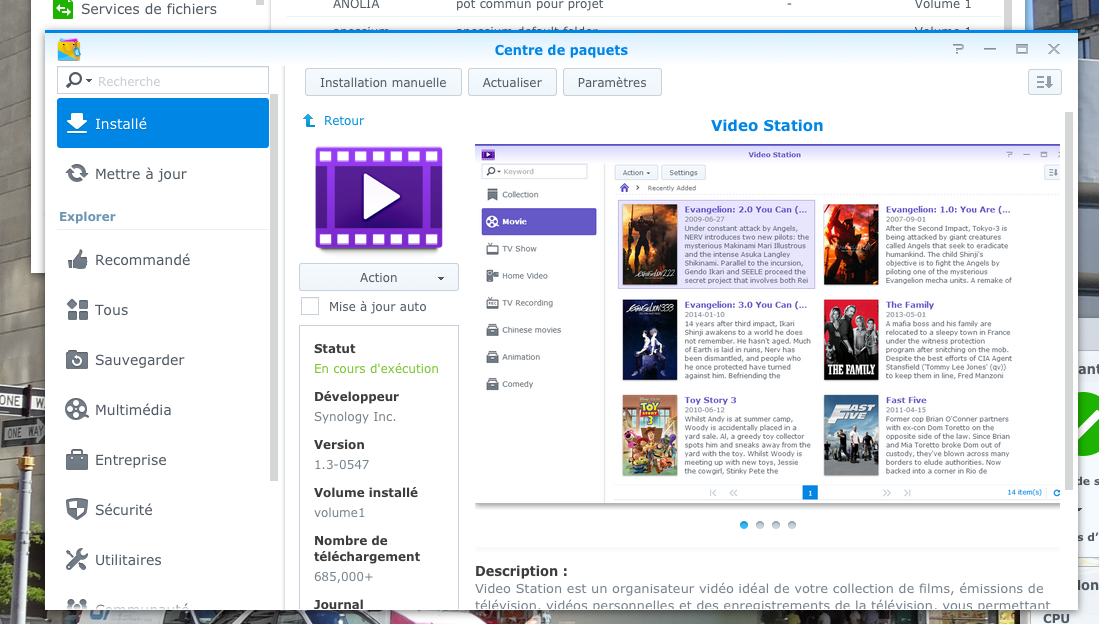Click the Entreprise briefcase icon
The width and height of the screenshot is (1099, 624).
pos(77,460)
